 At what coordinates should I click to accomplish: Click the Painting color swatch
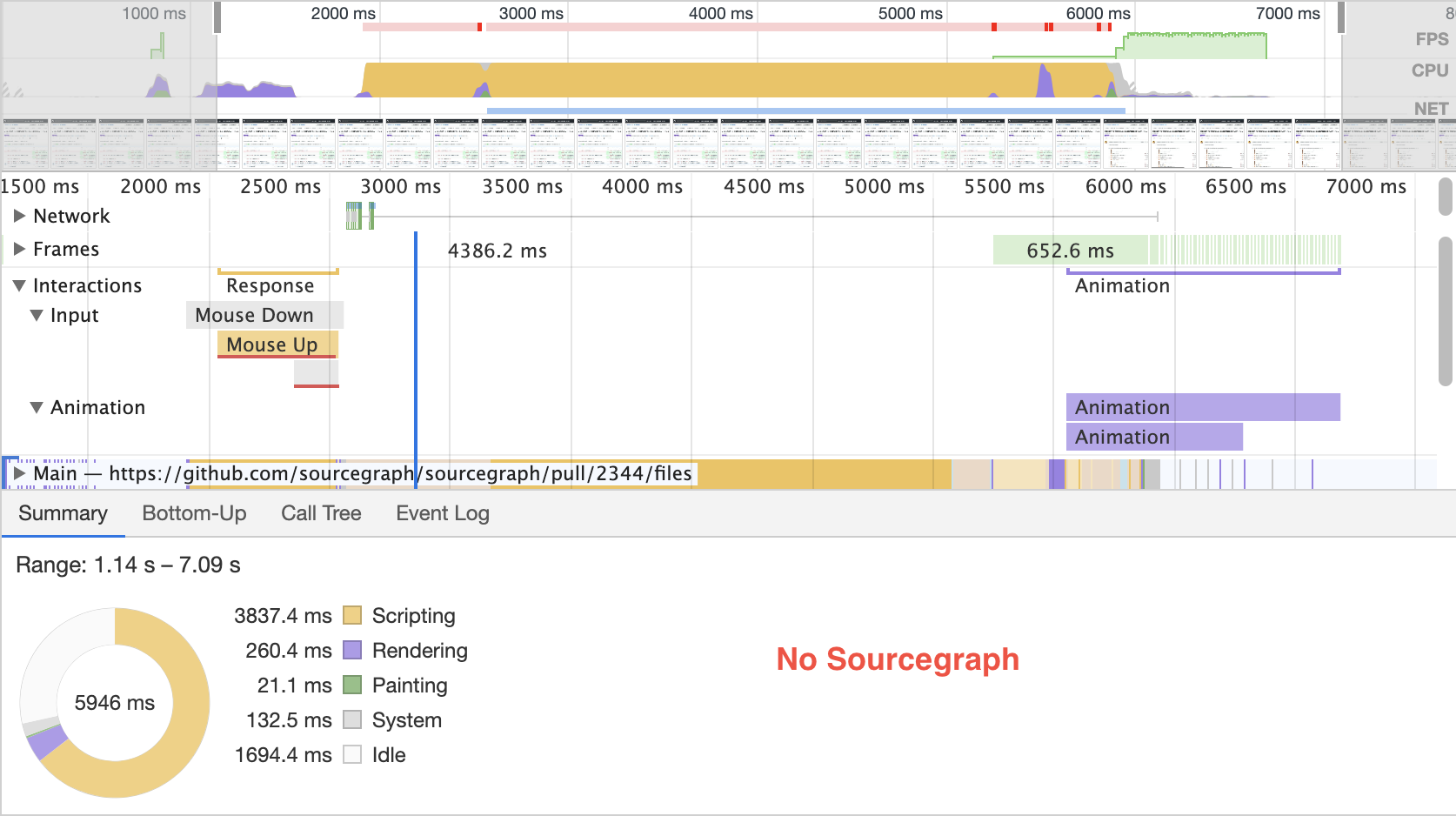[352, 686]
